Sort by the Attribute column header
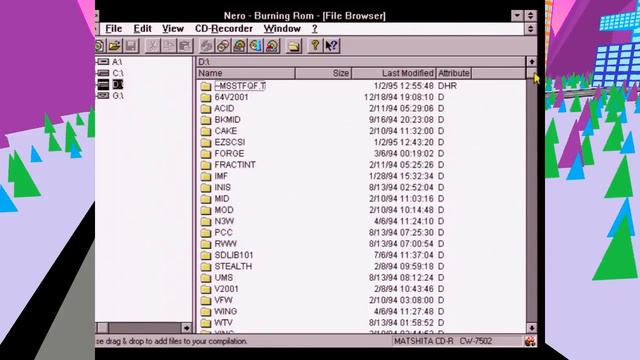The height and width of the screenshot is (360, 640). coord(453,73)
